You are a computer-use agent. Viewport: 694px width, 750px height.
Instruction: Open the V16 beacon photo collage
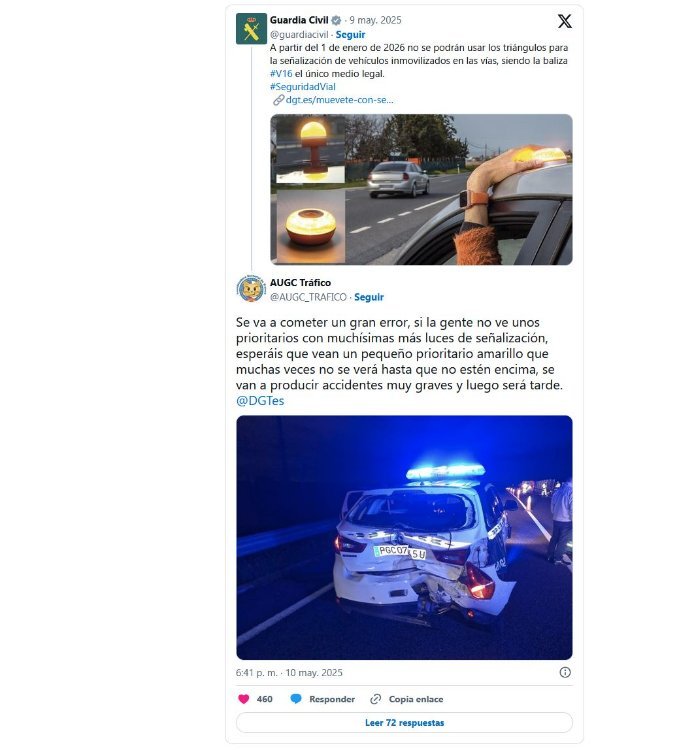point(421,189)
